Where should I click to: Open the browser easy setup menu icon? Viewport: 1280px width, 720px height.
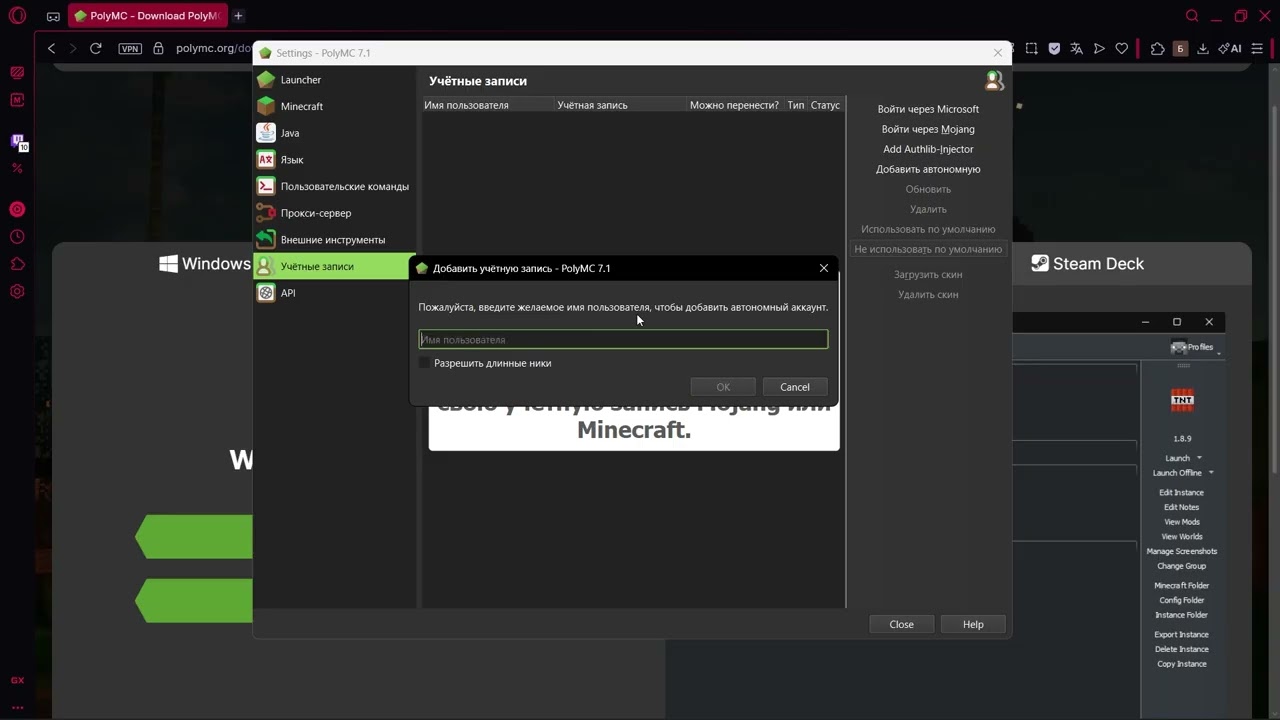(x=1258, y=48)
